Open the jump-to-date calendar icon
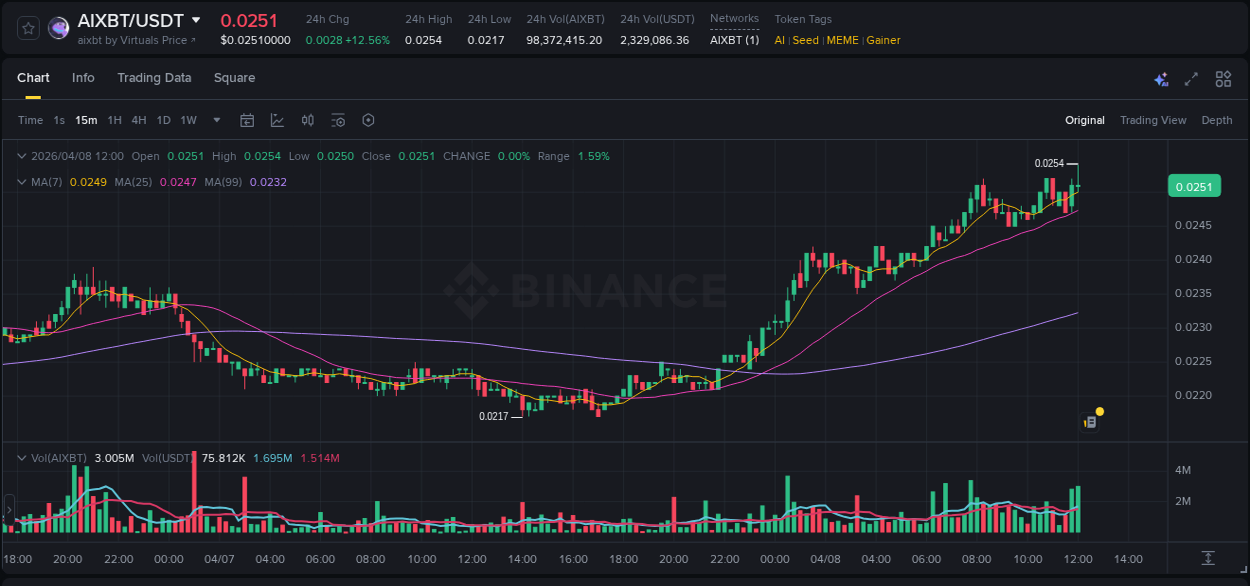 tap(247, 120)
